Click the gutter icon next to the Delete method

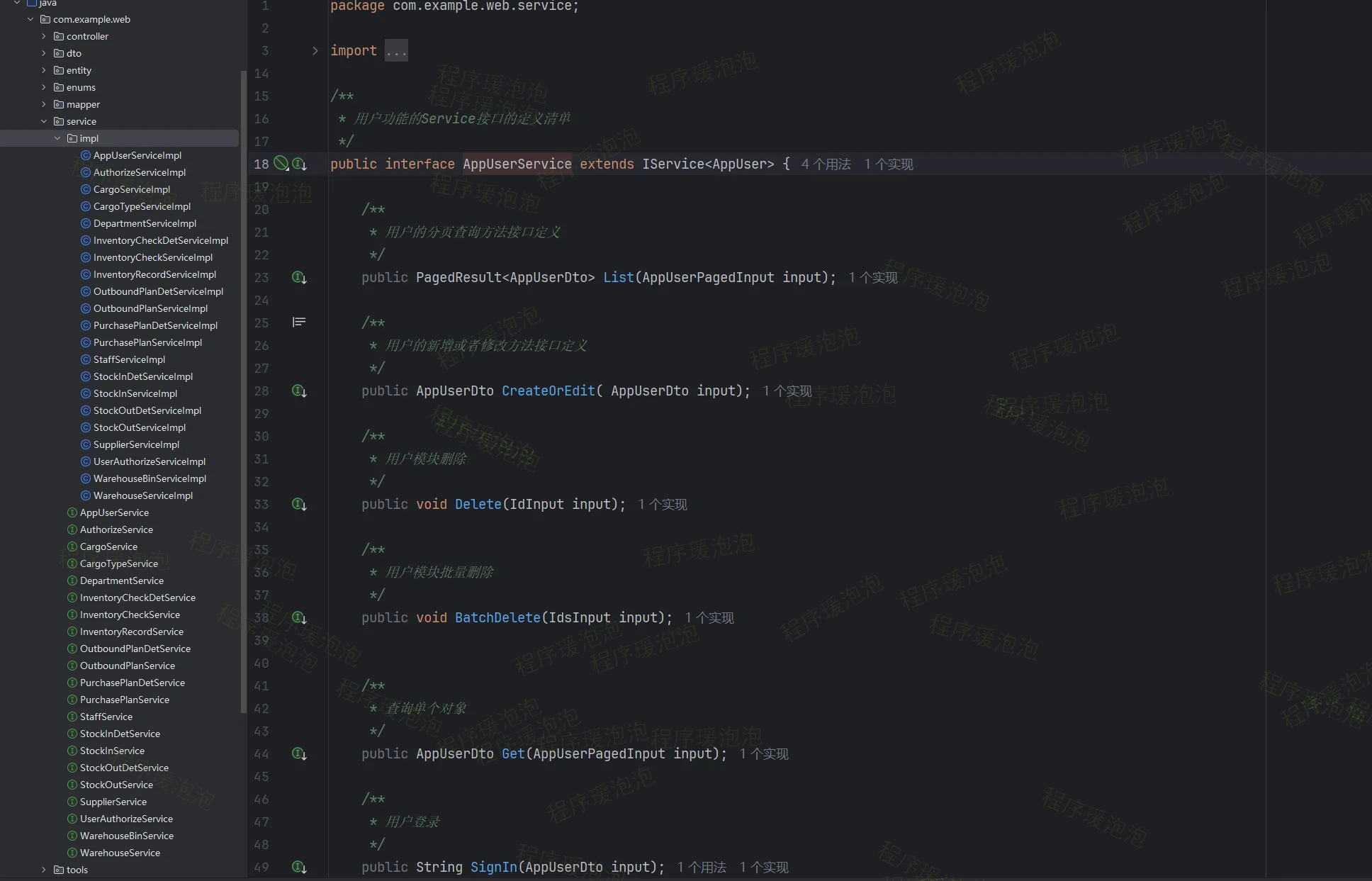tap(299, 505)
